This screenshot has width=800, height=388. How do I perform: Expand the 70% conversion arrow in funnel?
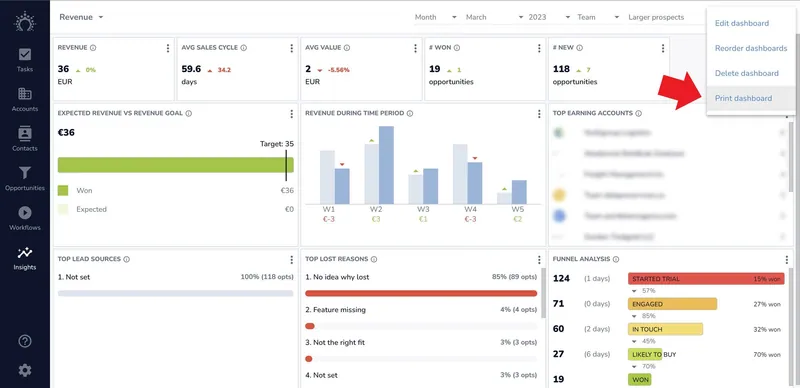tap(634, 366)
